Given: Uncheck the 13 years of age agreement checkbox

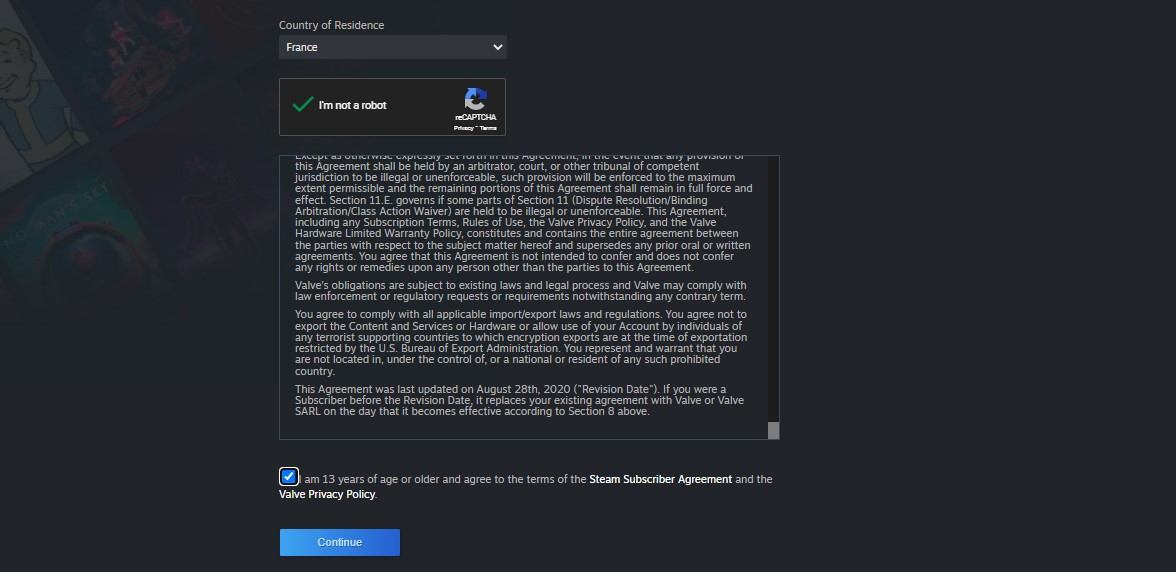Looking at the screenshot, I should (x=289, y=476).
